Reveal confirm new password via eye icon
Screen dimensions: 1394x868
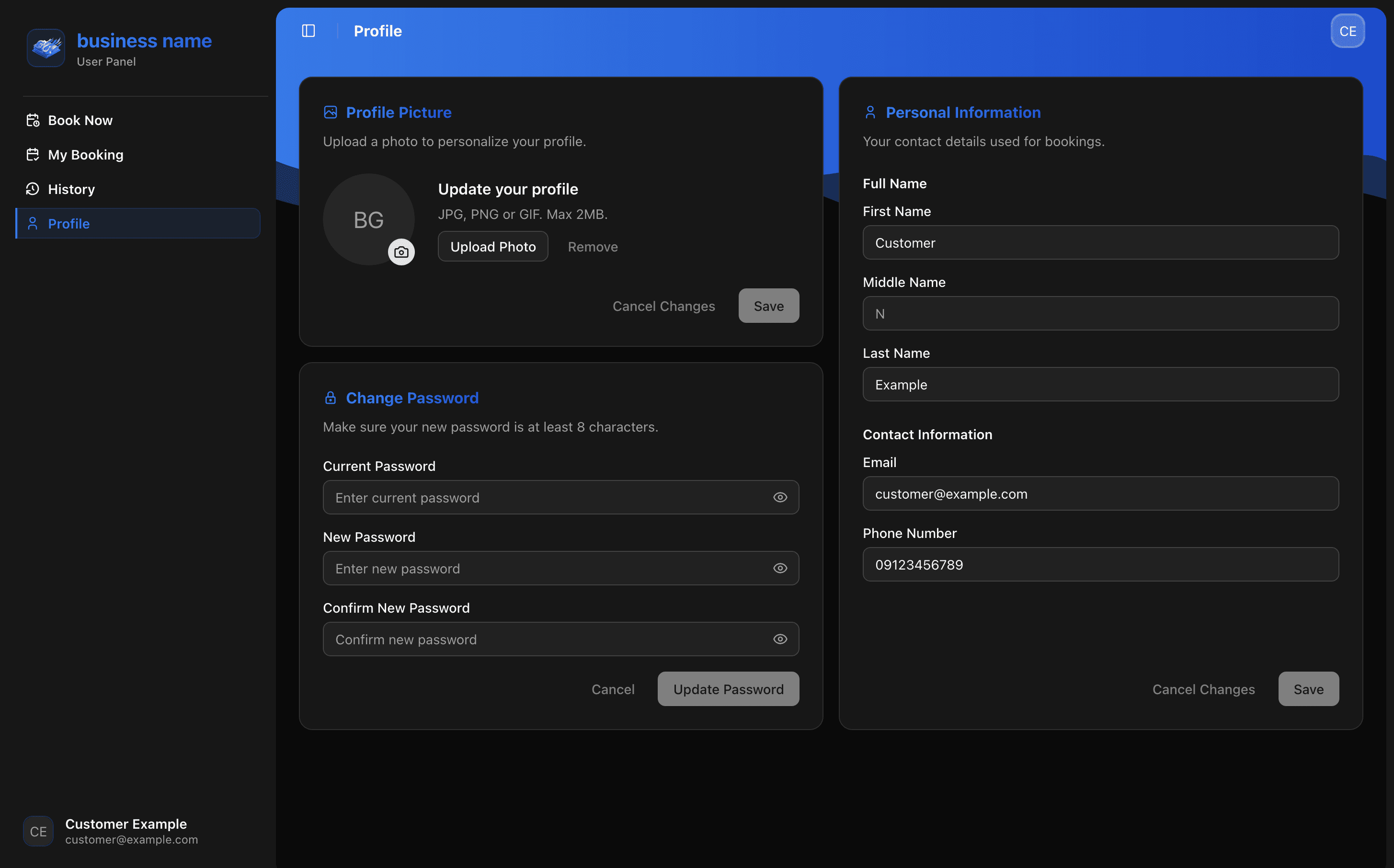pos(780,639)
